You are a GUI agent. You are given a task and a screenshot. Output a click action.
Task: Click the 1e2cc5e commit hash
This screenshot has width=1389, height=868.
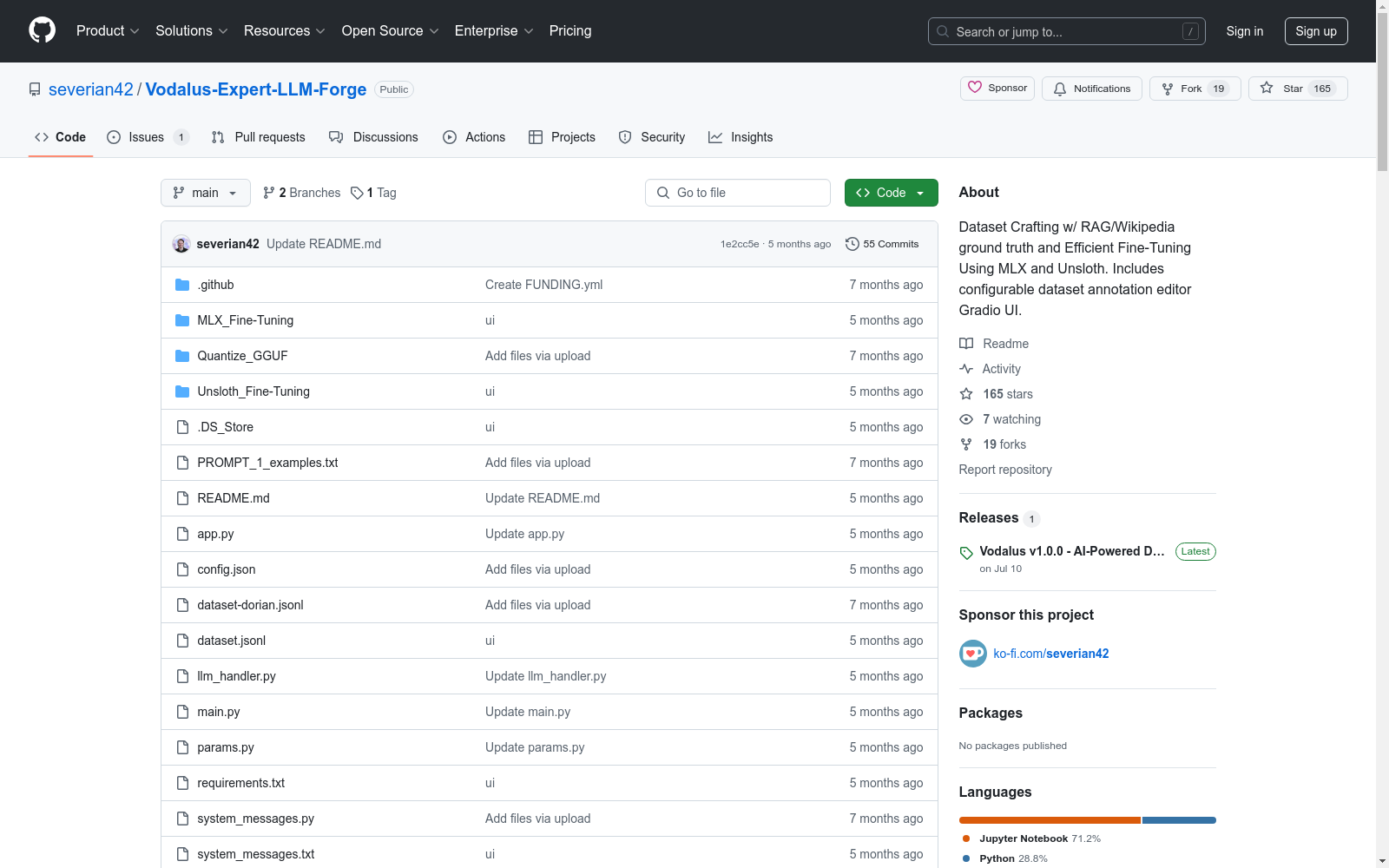740,244
